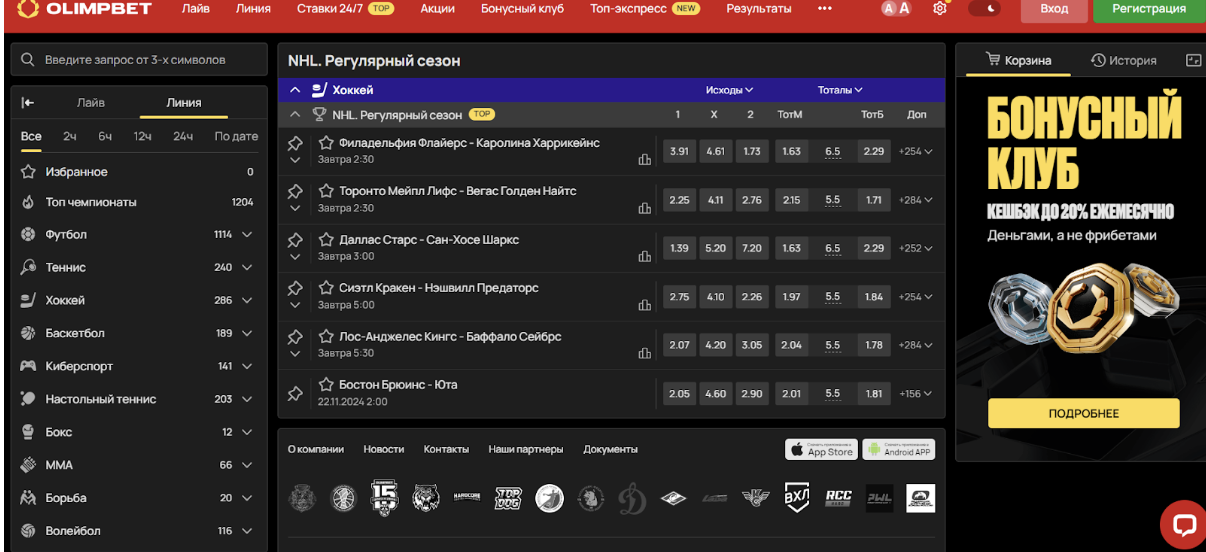Click the search magnifier icon
This screenshot has width=1206, height=552.
[x=28, y=60]
